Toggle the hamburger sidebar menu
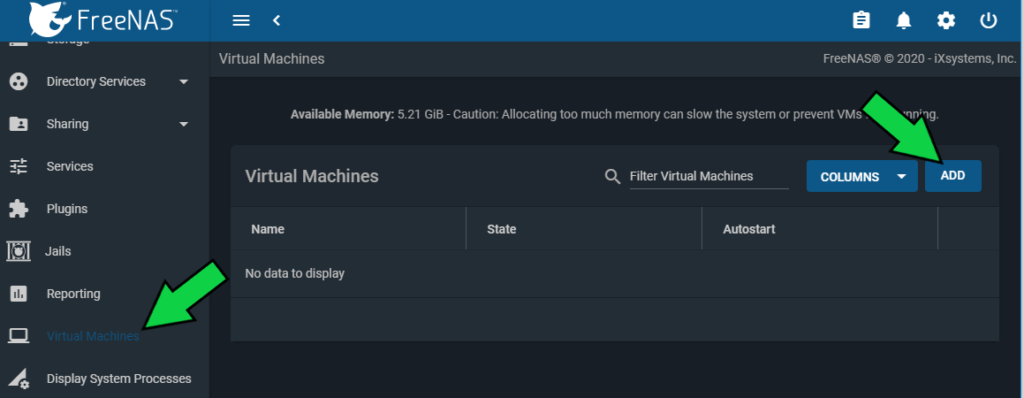This screenshot has height=398, width=1024. point(241,21)
